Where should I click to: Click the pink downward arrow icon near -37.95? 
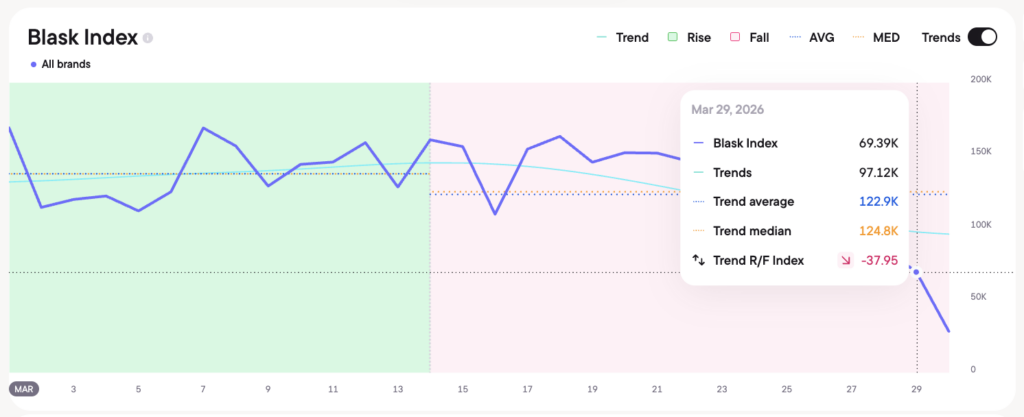point(845,260)
